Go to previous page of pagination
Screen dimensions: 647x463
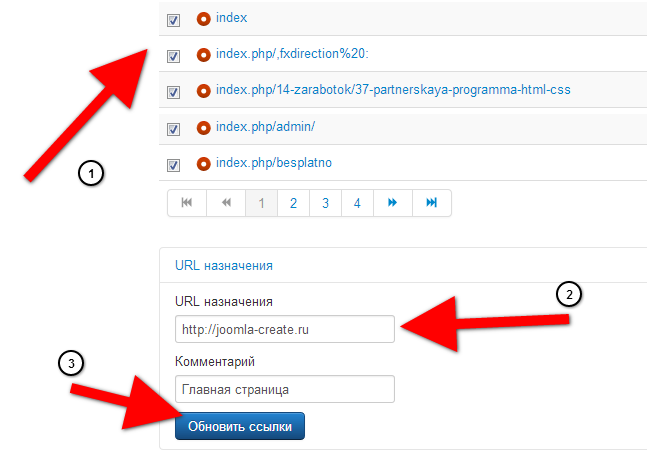click(226, 203)
